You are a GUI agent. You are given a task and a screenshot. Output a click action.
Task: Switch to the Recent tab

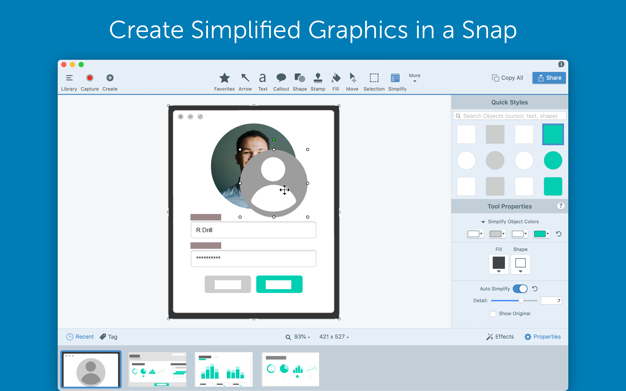(x=80, y=337)
